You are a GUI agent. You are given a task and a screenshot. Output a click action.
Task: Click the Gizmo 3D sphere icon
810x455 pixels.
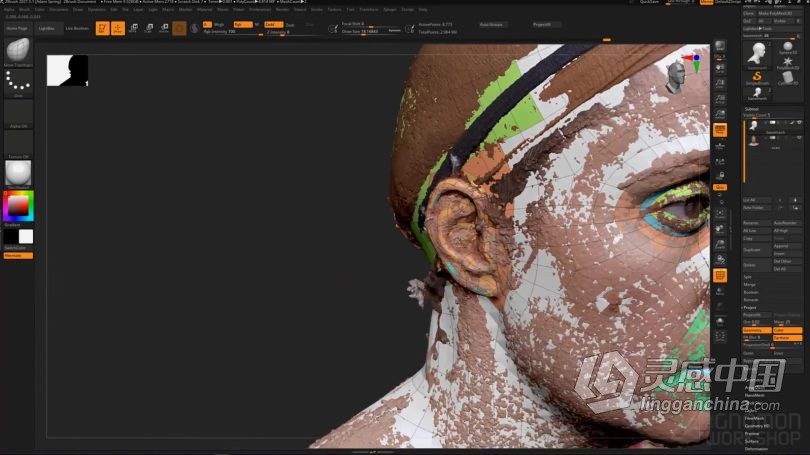click(x=179, y=28)
